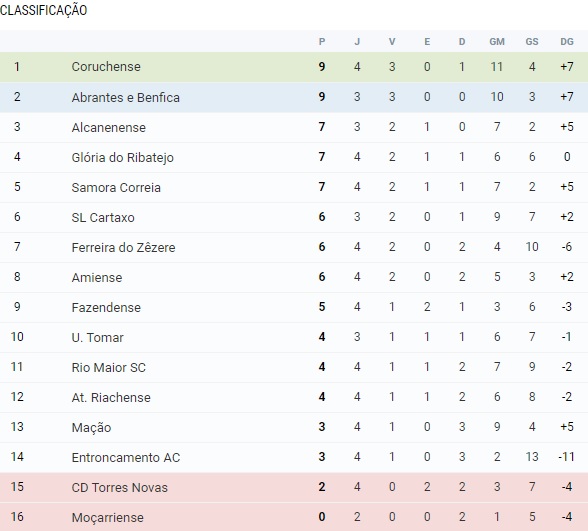Select the DG goal difference header
Screen dimensions: 588x531
coord(567,42)
